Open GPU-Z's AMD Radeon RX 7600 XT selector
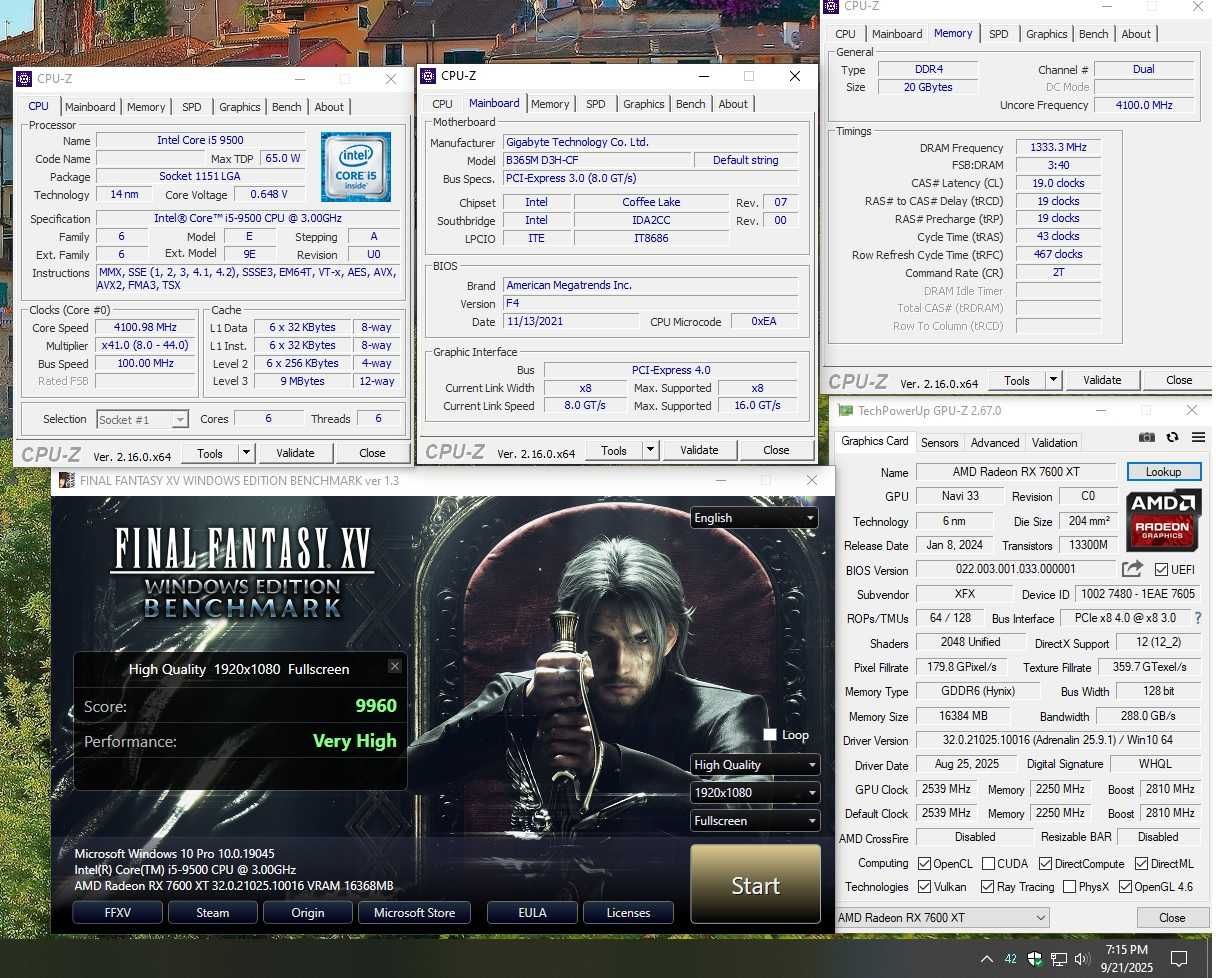The height and width of the screenshot is (978, 1216). click(942, 917)
